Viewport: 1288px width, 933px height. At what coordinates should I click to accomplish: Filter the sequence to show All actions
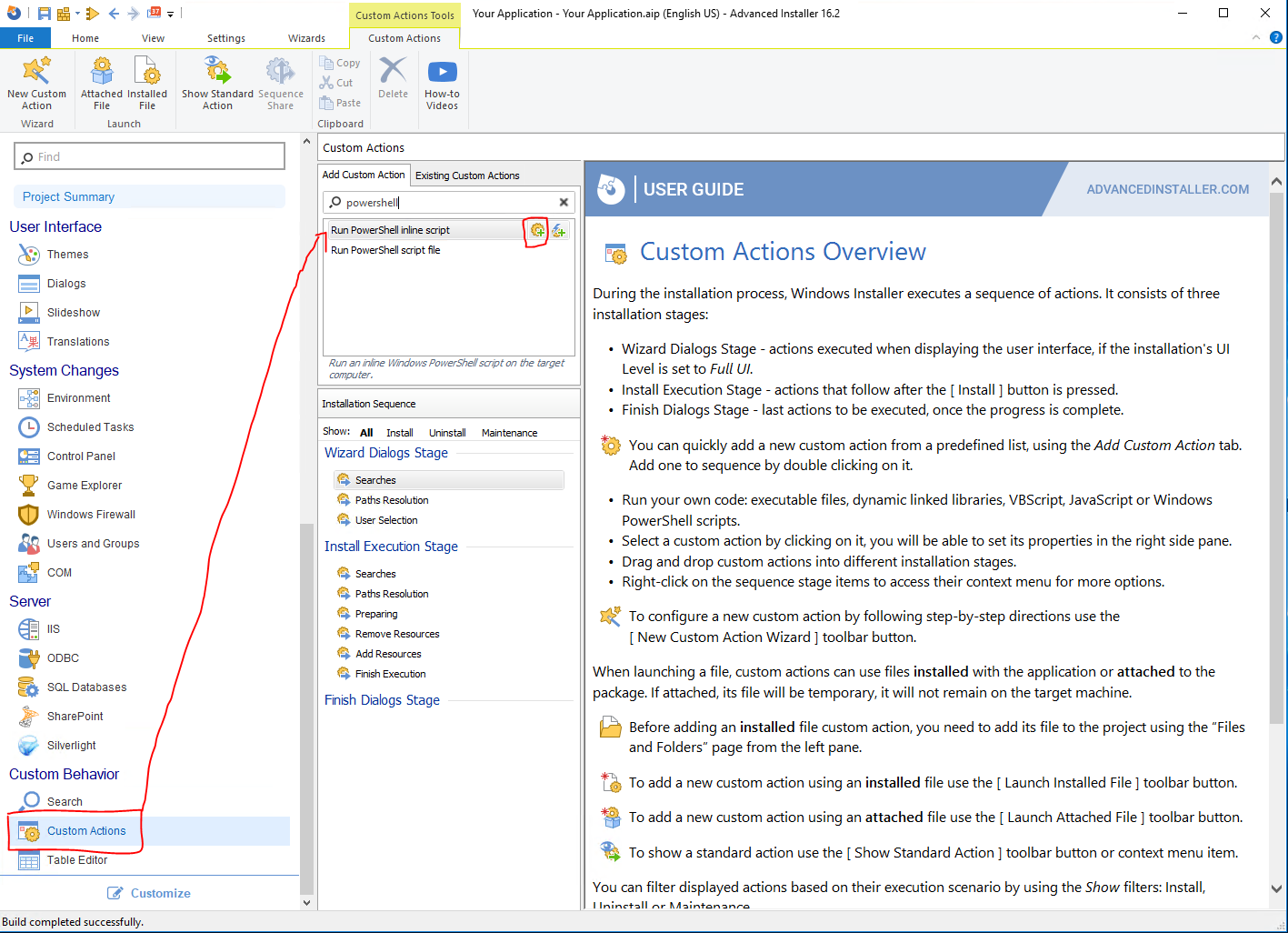coord(366,433)
